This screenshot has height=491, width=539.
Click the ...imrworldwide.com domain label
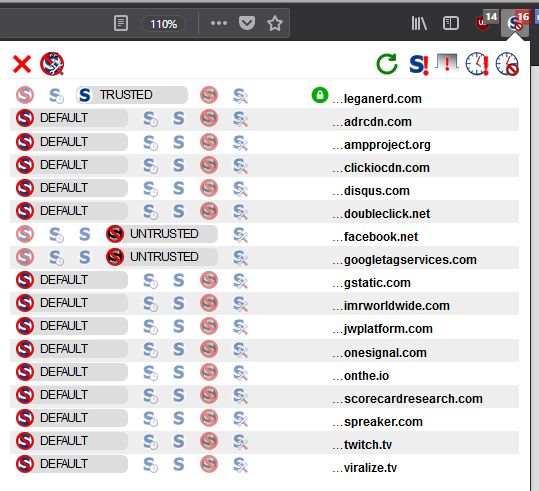391,306
